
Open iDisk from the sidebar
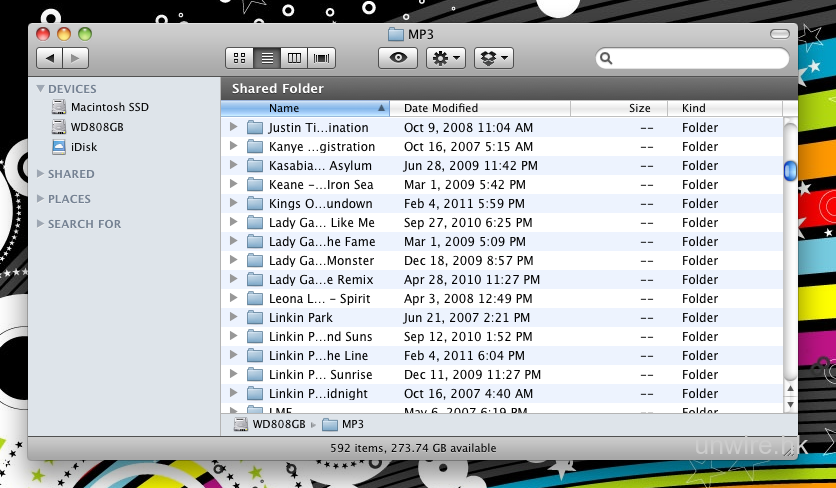pos(84,147)
